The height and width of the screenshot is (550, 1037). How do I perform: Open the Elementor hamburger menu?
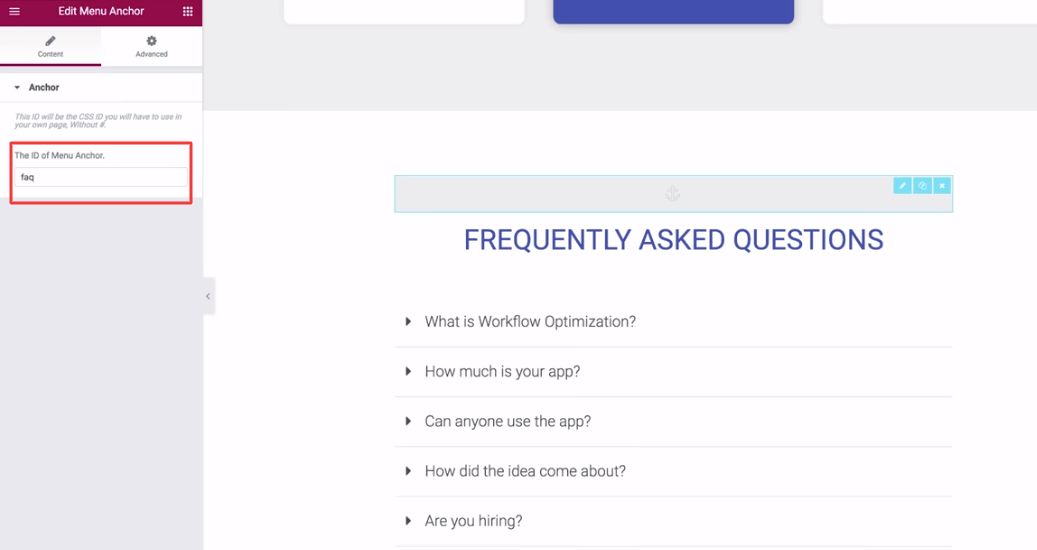pyautogui.click(x=14, y=12)
